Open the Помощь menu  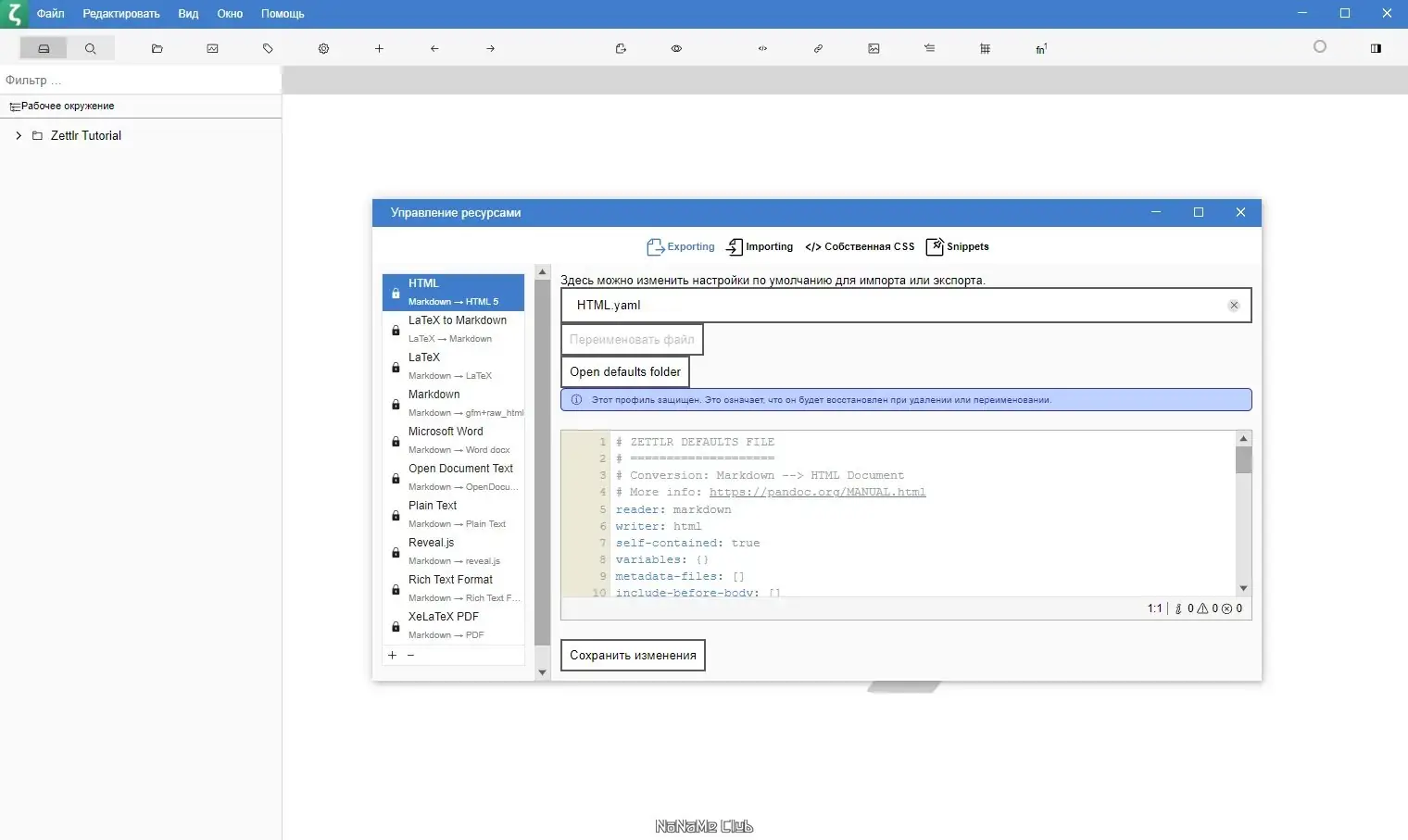[283, 14]
